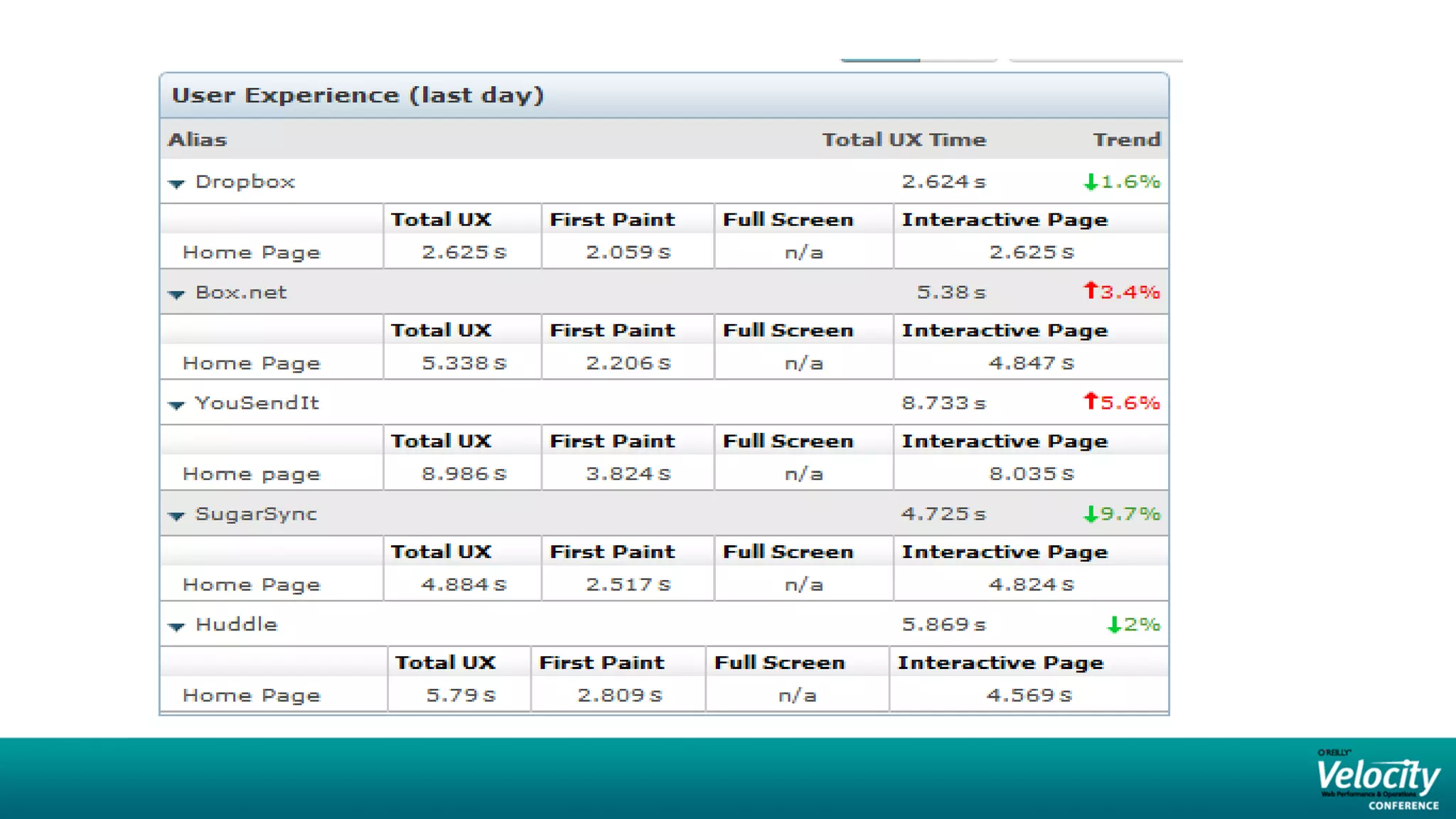Screen dimensions: 1456x819
Task: Select Dropbox Home Page row label
Action: [252, 253]
